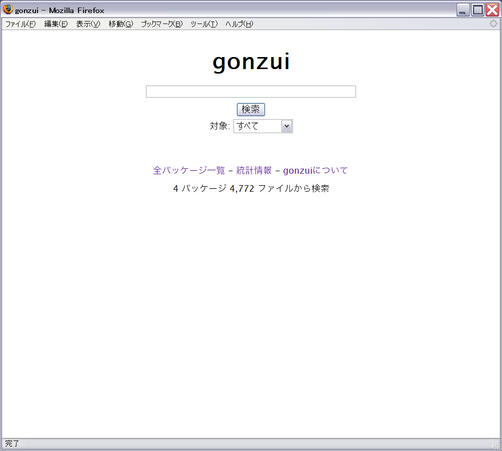Open the ツール(T) menu
This screenshot has height=451, width=502.
[204, 24]
